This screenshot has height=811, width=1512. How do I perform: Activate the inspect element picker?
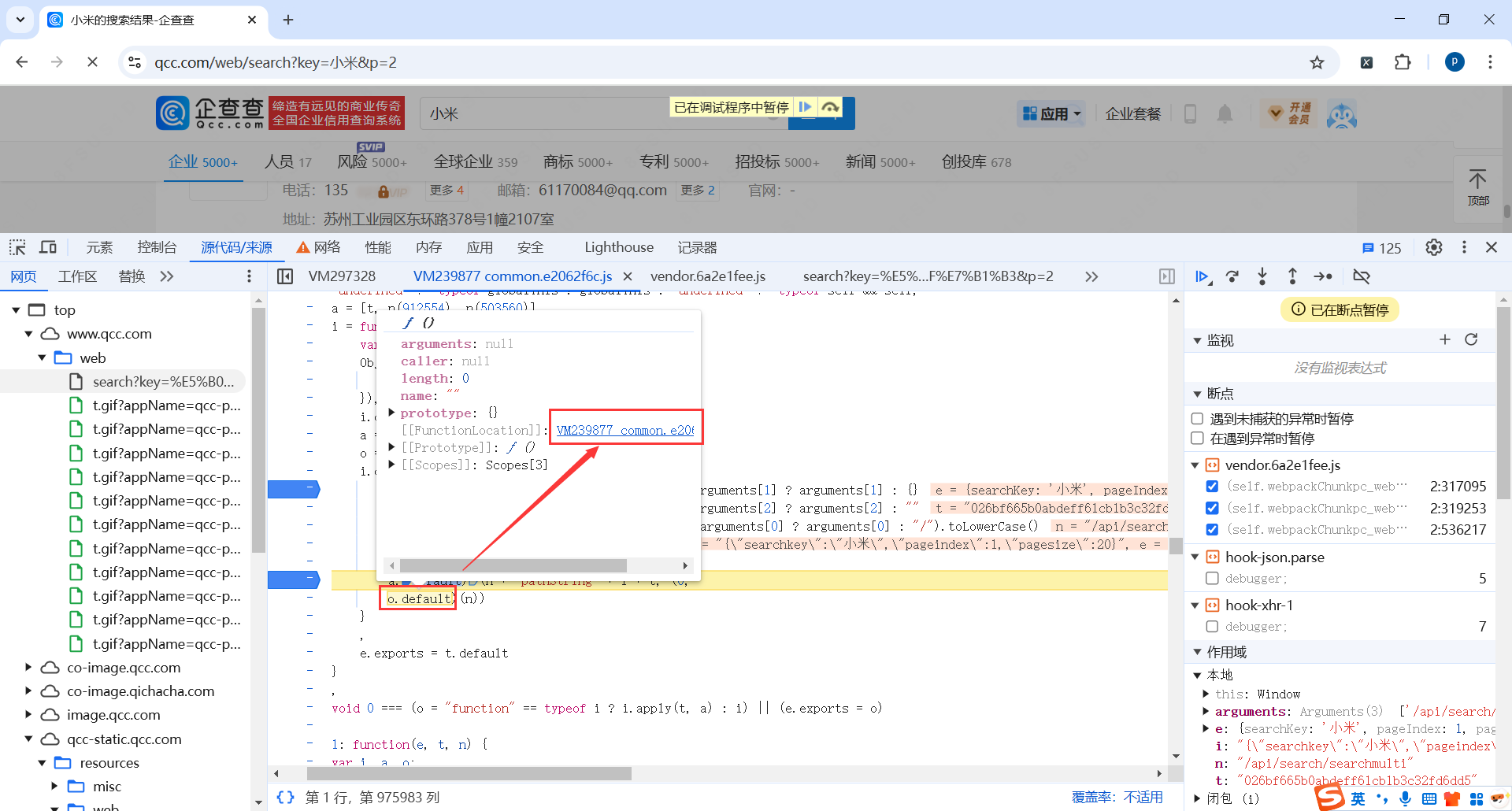pos(17,247)
